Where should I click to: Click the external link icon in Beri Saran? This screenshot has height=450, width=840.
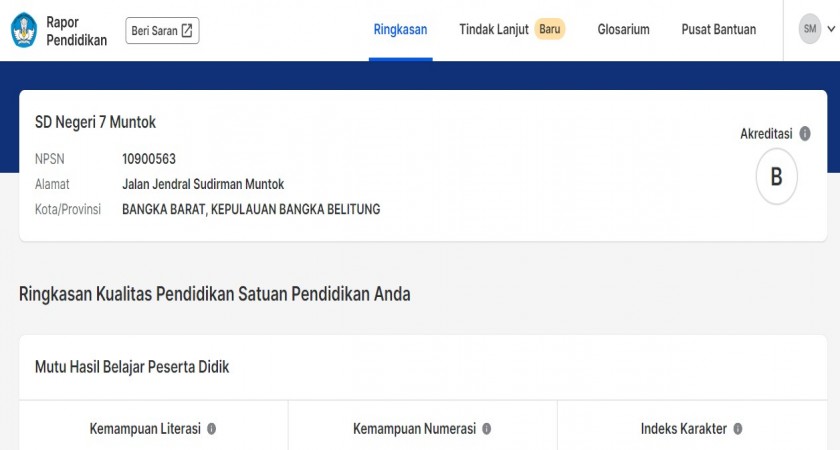pyautogui.click(x=186, y=31)
